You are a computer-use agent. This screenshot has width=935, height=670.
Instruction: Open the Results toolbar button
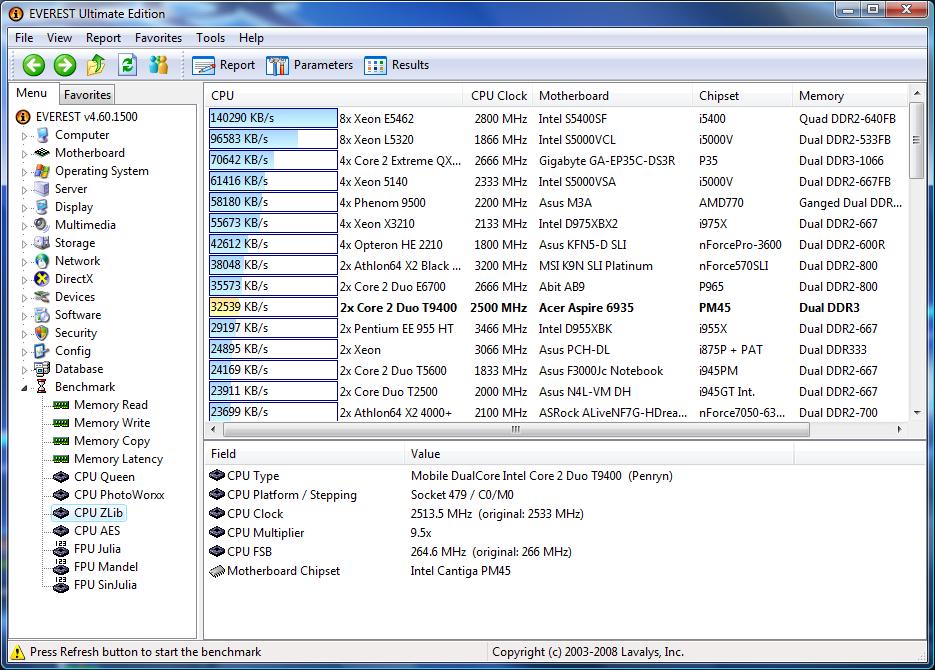tap(397, 65)
